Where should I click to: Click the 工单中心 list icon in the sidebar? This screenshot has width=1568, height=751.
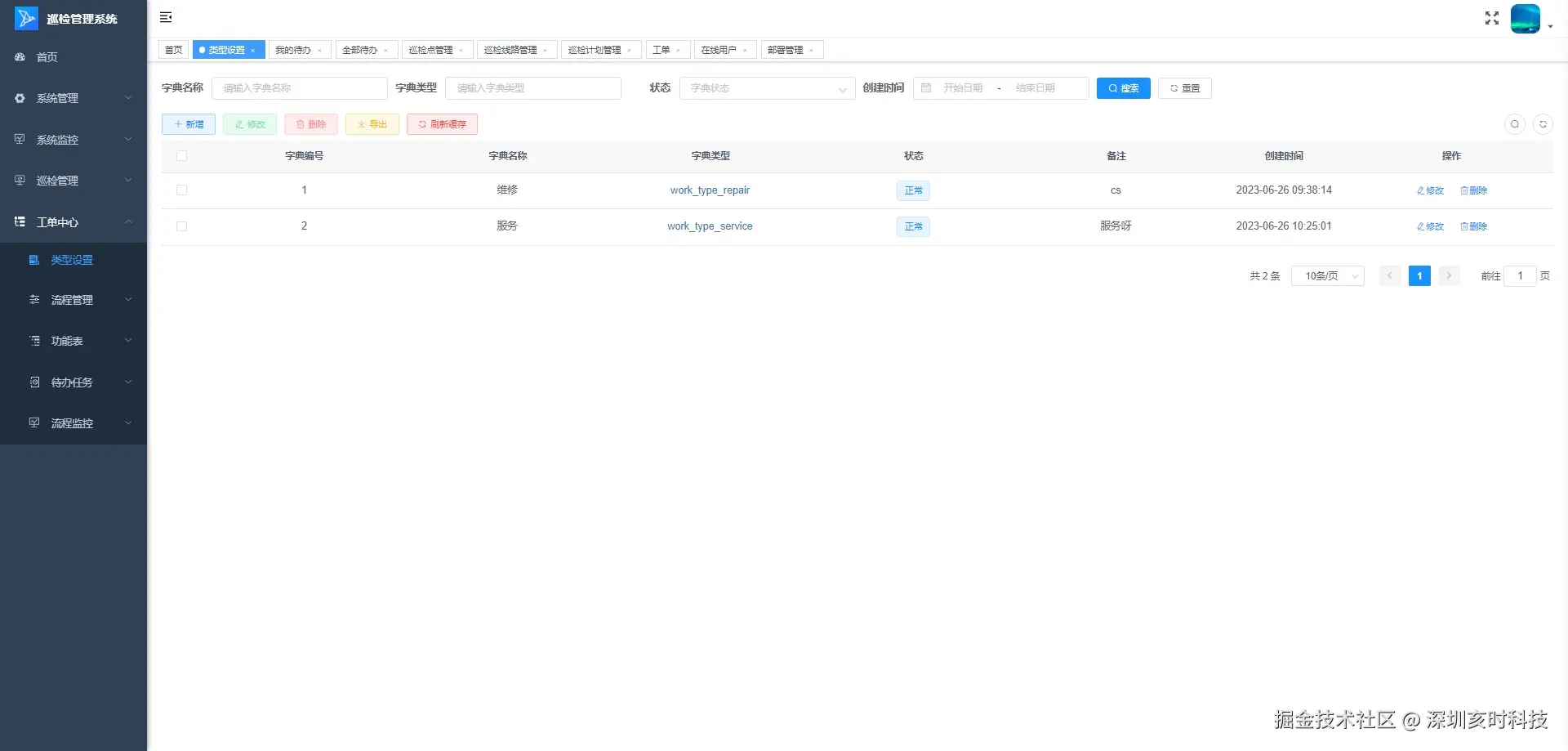[x=20, y=221]
